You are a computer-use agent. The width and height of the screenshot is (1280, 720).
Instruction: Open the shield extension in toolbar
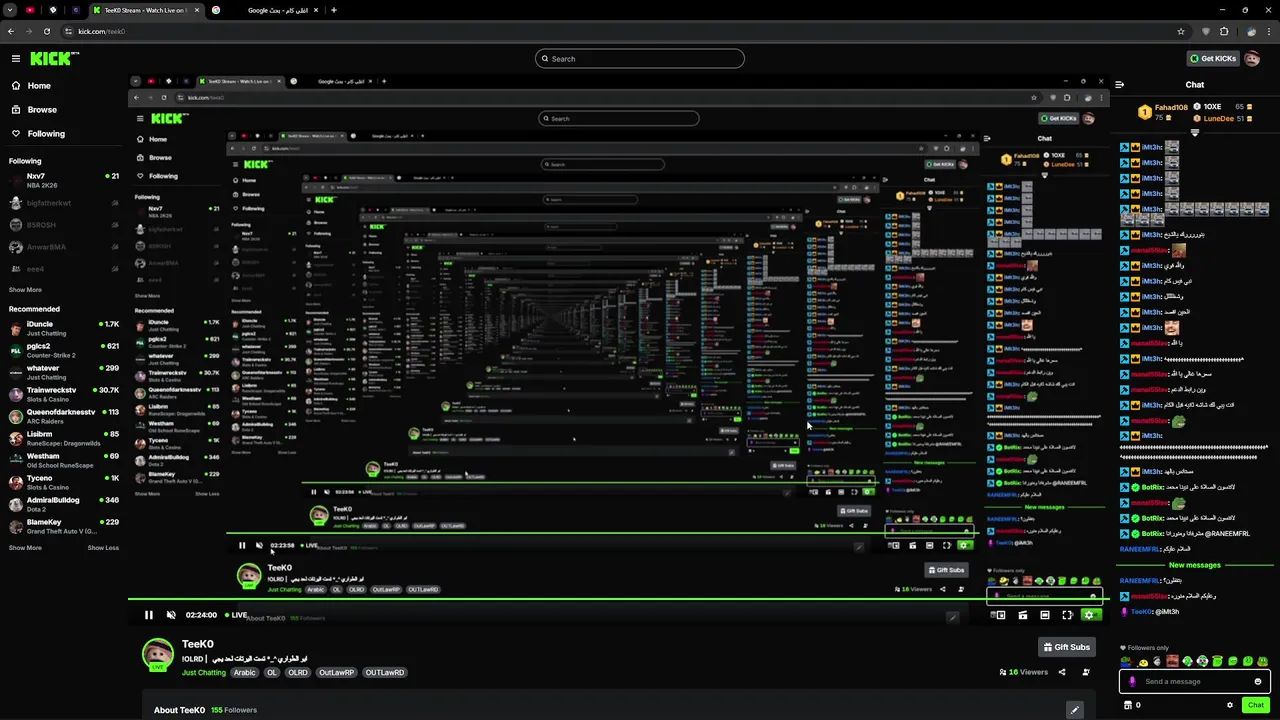point(1205,31)
